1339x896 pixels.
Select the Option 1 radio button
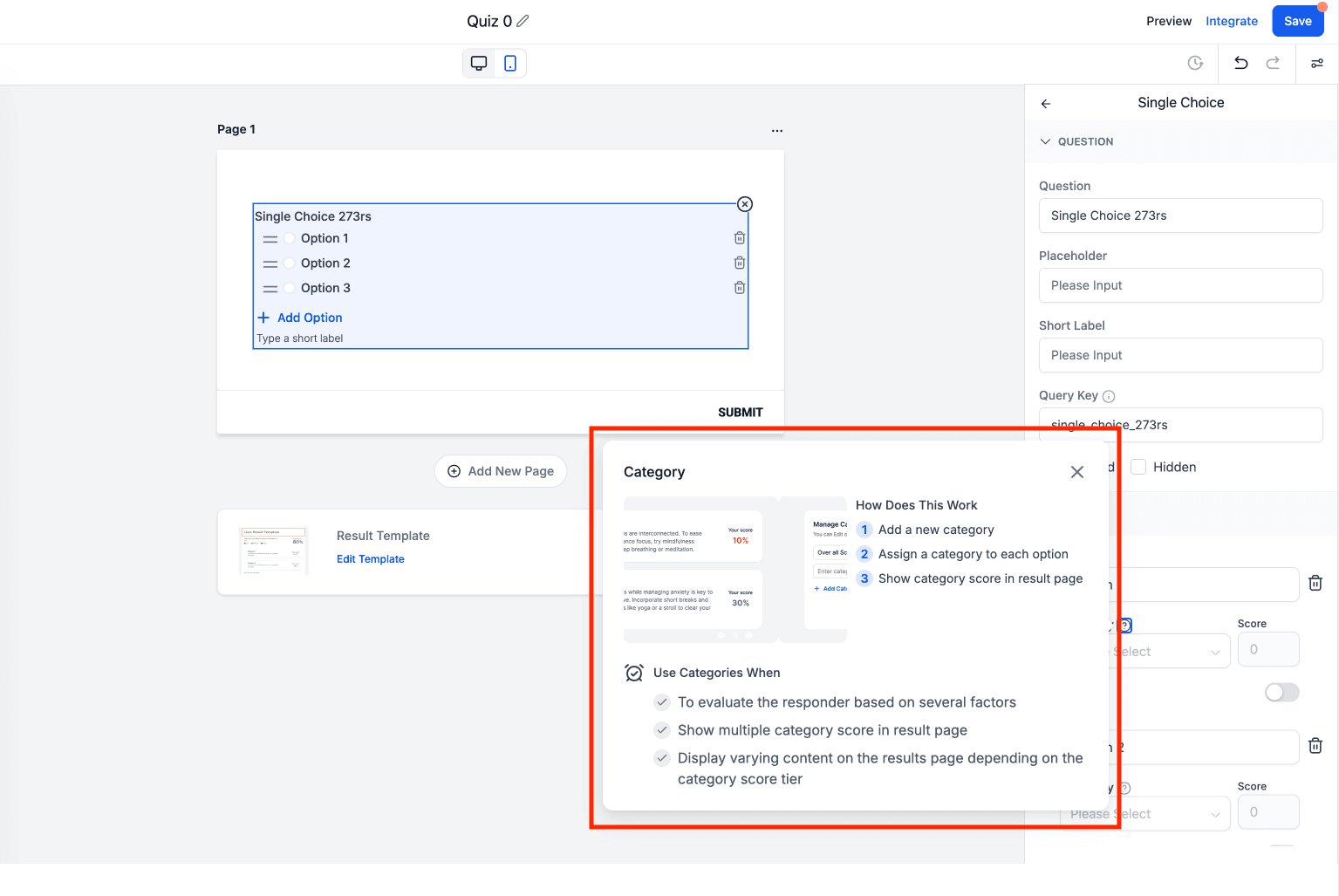click(289, 238)
